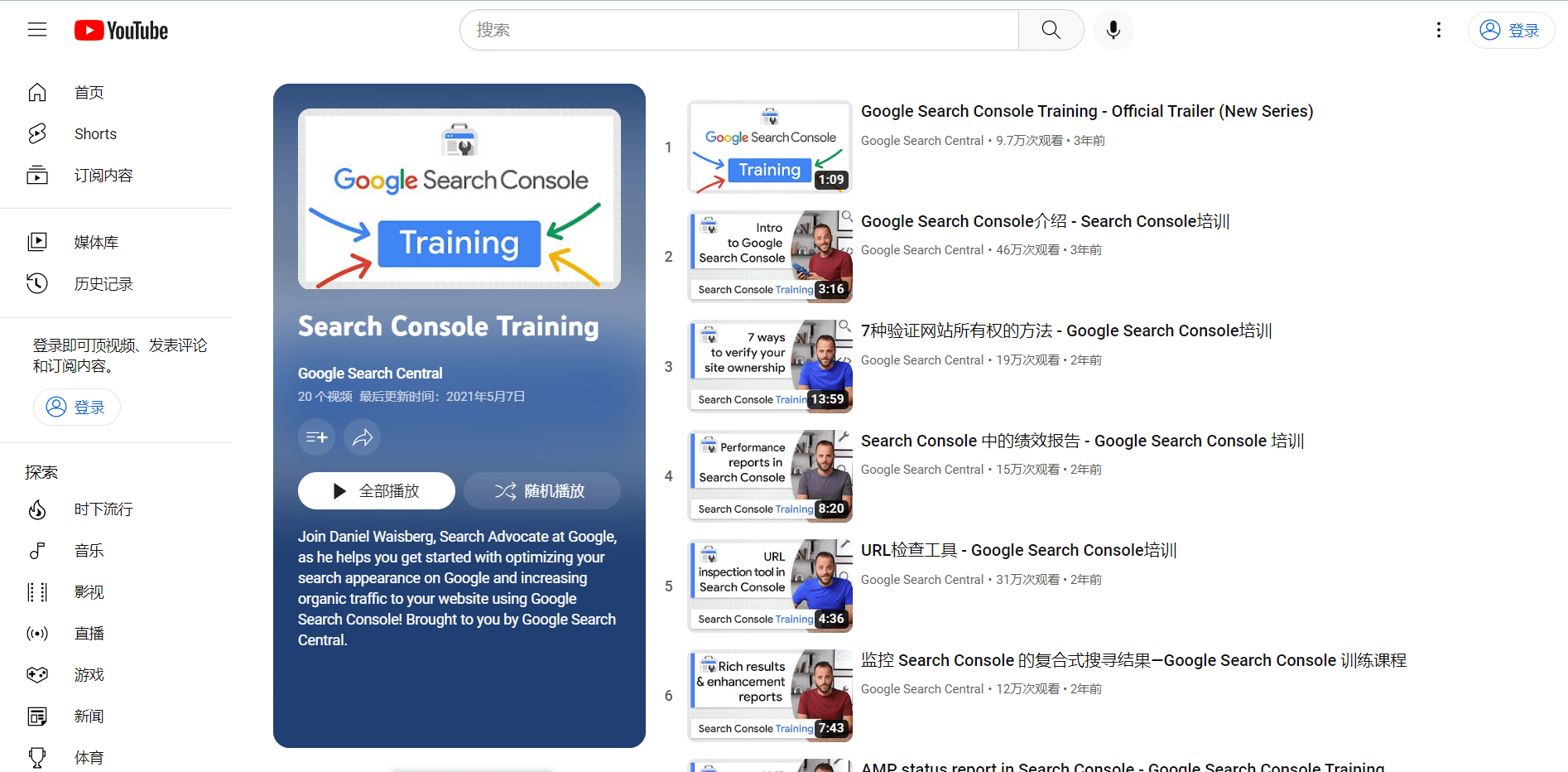
Task: Click the history clock icon
Action: [x=37, y=283]
